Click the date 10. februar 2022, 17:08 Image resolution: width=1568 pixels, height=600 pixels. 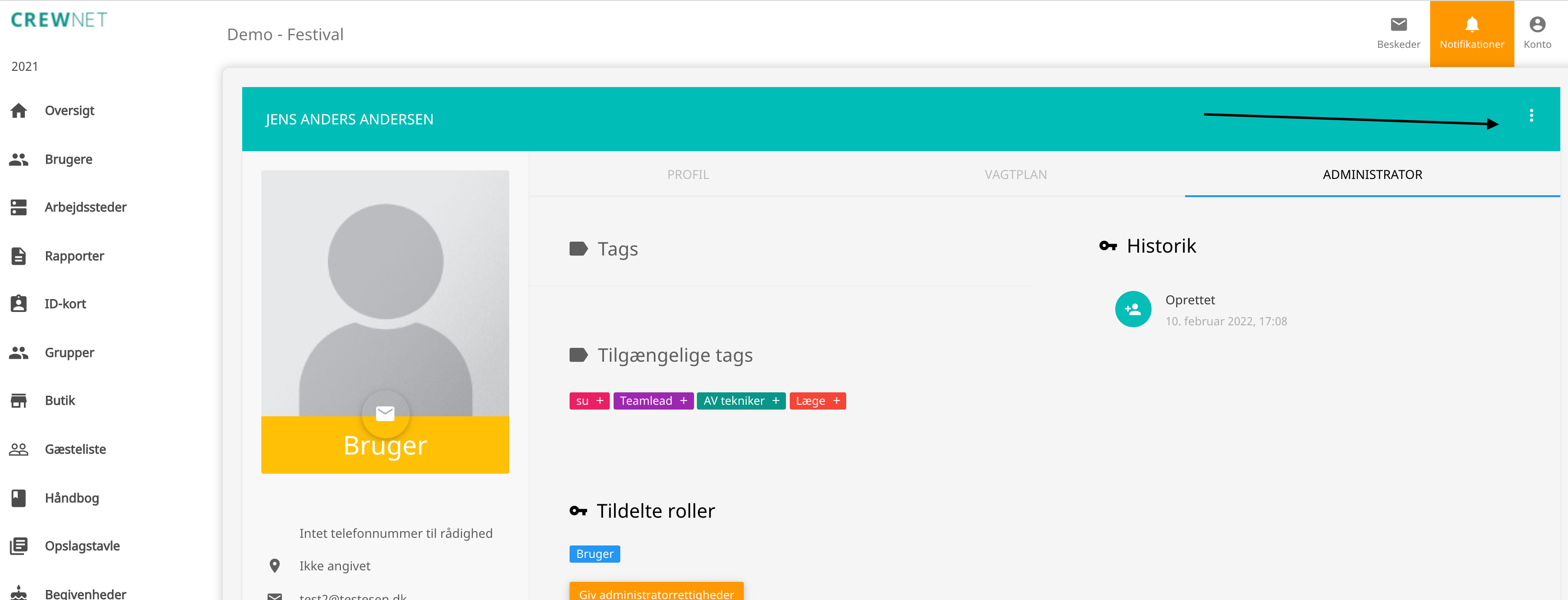coord(1226,322)
